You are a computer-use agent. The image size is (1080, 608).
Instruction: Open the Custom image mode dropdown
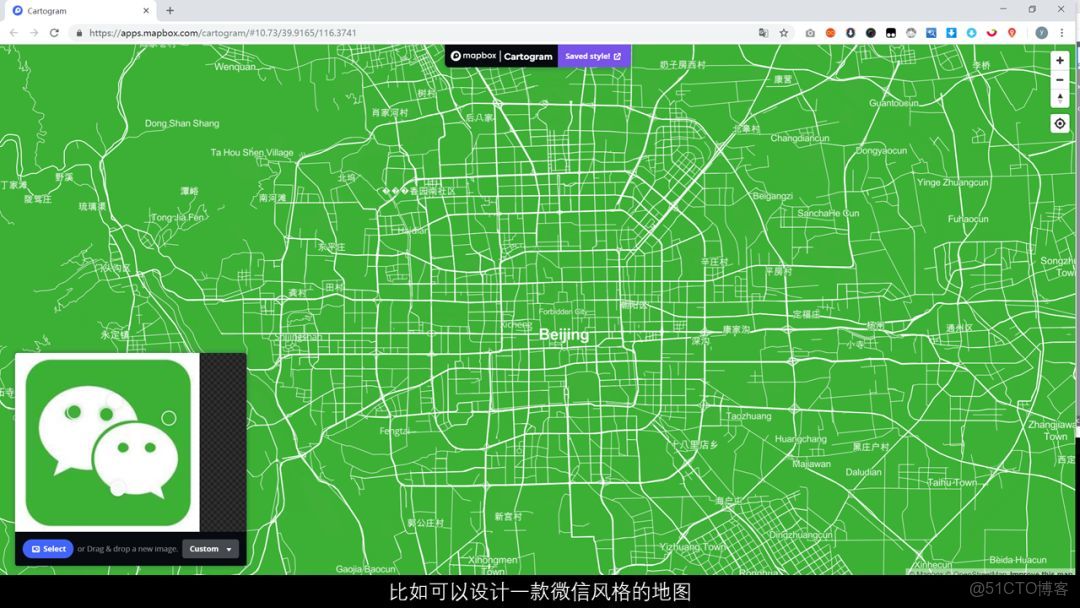(211, 548)
